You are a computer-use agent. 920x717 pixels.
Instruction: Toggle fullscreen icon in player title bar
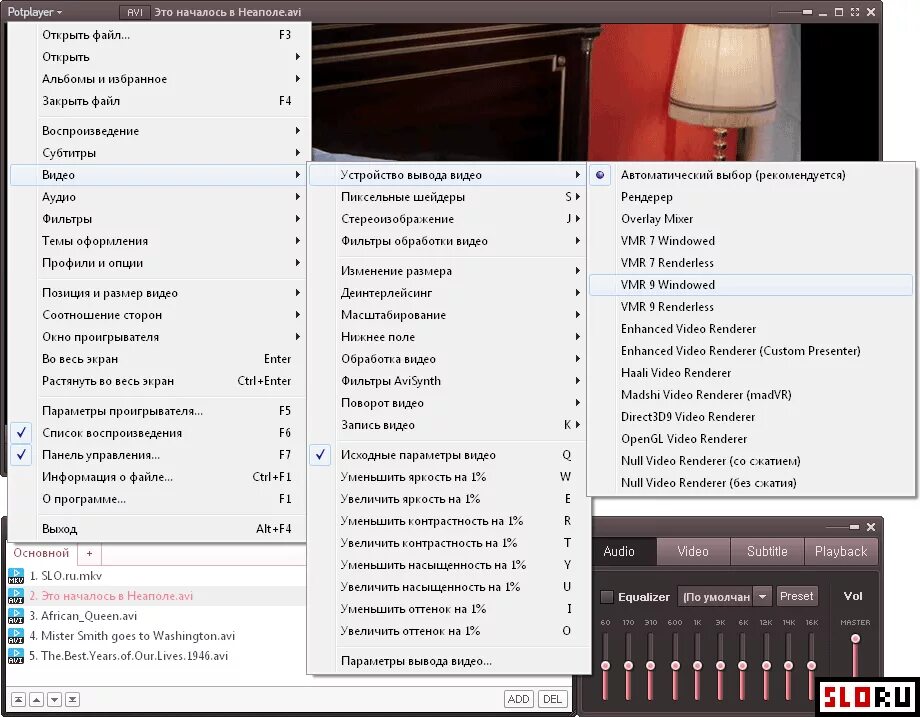(855, 12)
